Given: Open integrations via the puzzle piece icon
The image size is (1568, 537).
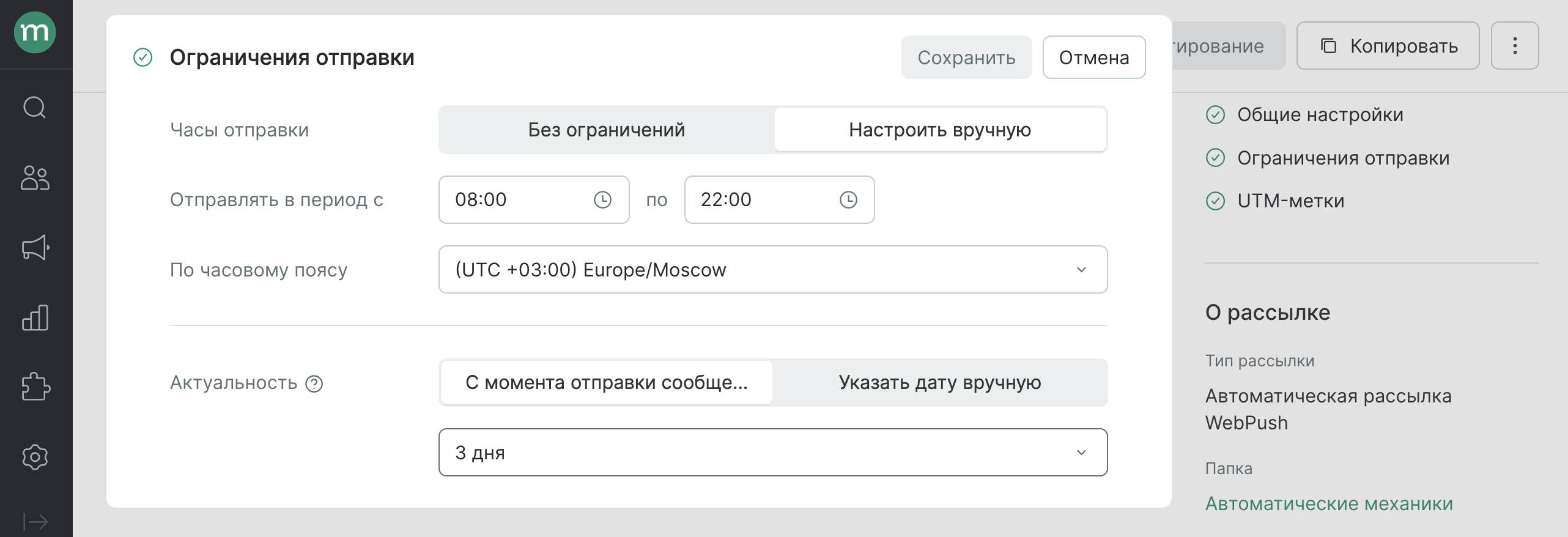Looking at the screenshot, I should coord(35,387).
